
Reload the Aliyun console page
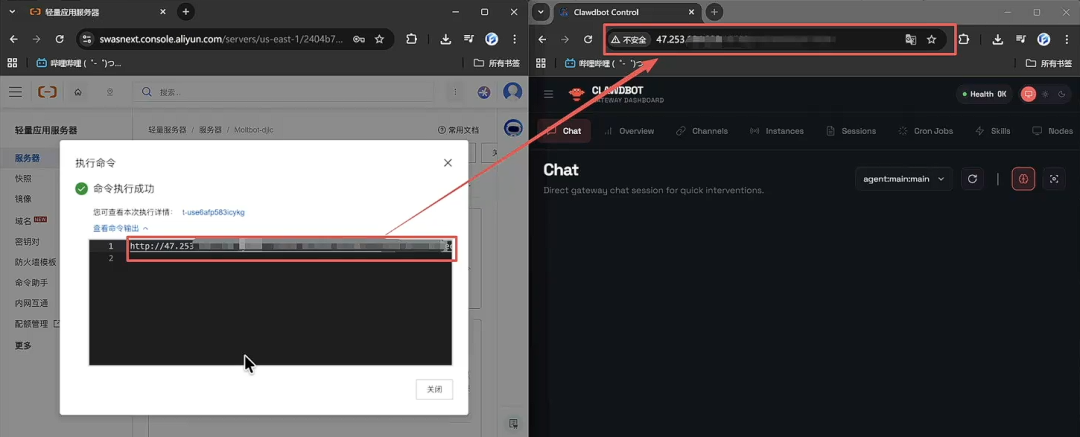59,39
